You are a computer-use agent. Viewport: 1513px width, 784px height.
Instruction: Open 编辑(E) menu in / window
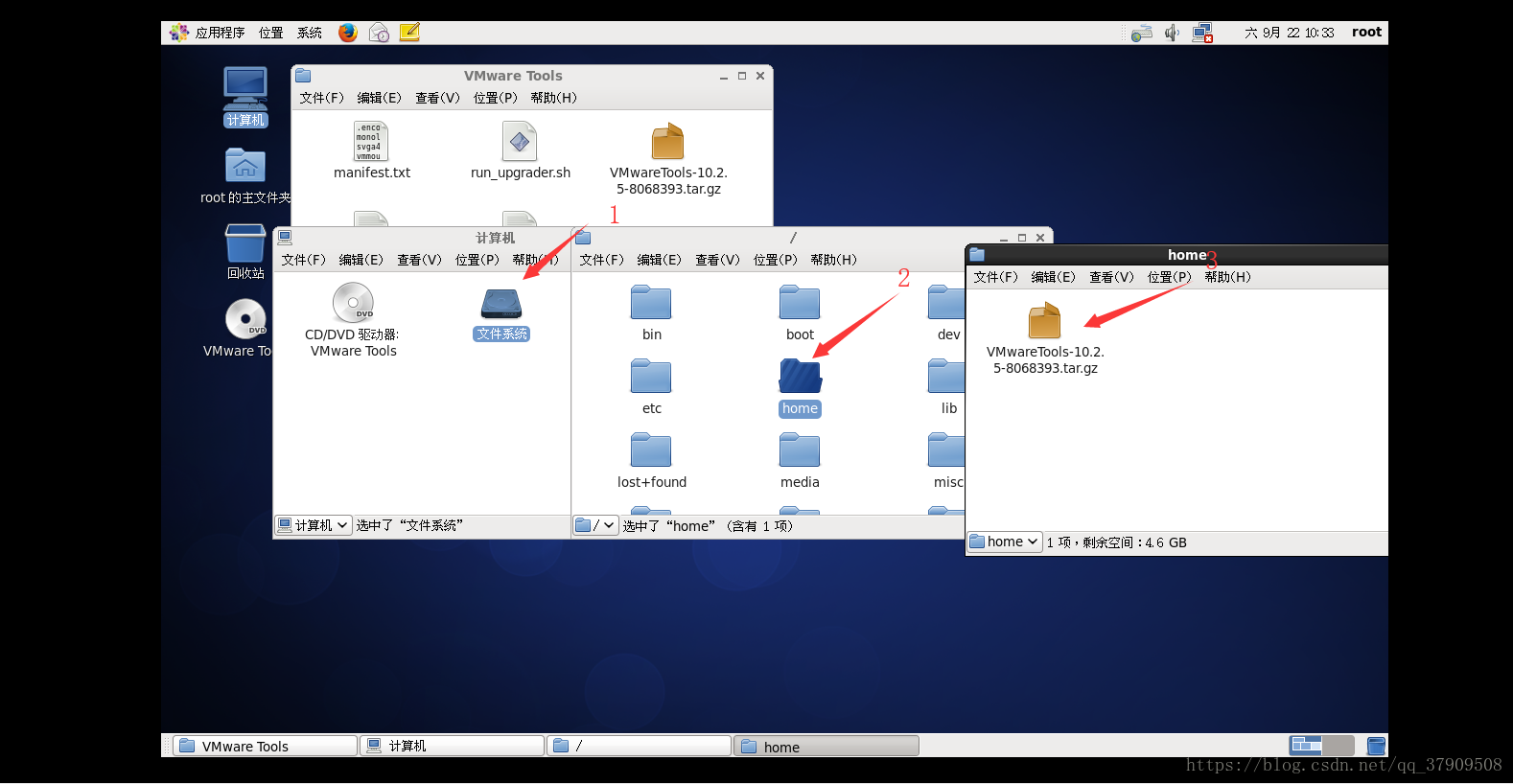(x=660, y=260)
